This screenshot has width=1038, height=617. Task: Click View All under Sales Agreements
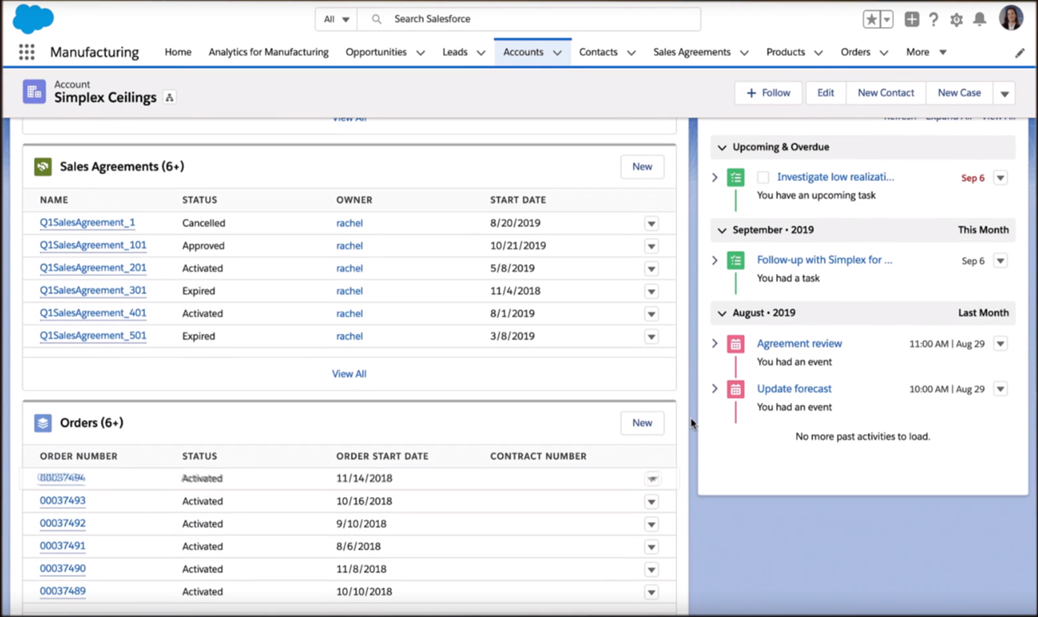(x=349, y=374)
